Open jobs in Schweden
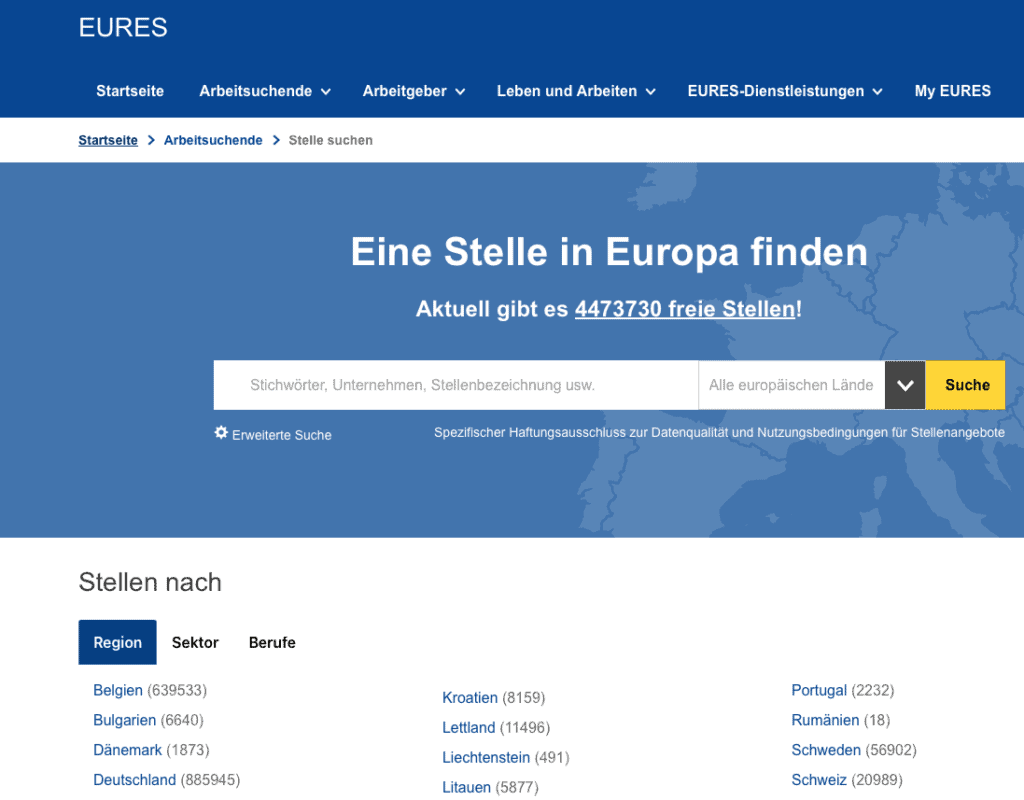 (826, 750)
